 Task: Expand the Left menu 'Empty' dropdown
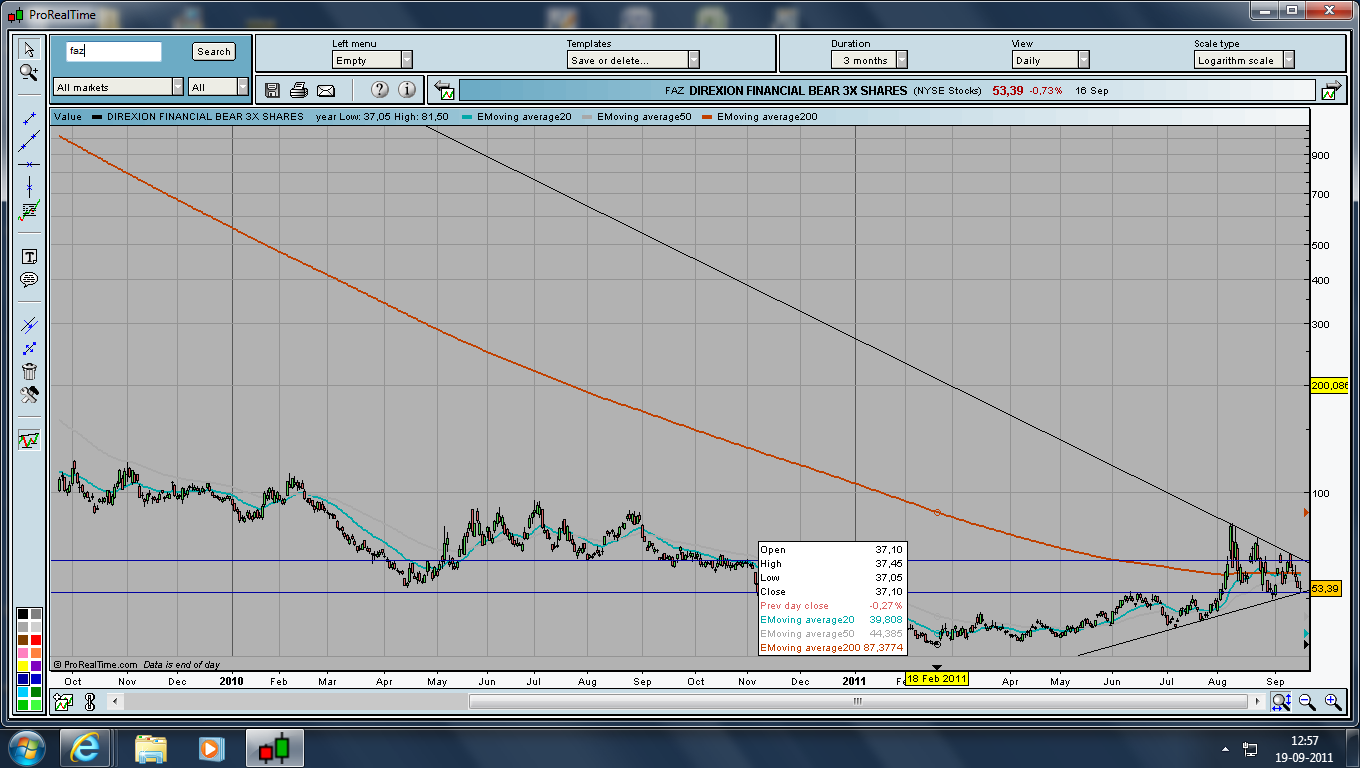click(x=372, y=60)
